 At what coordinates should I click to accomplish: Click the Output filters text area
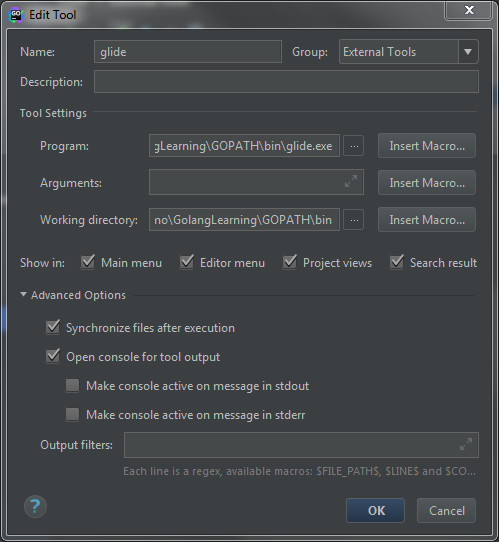tap(301, 445)
